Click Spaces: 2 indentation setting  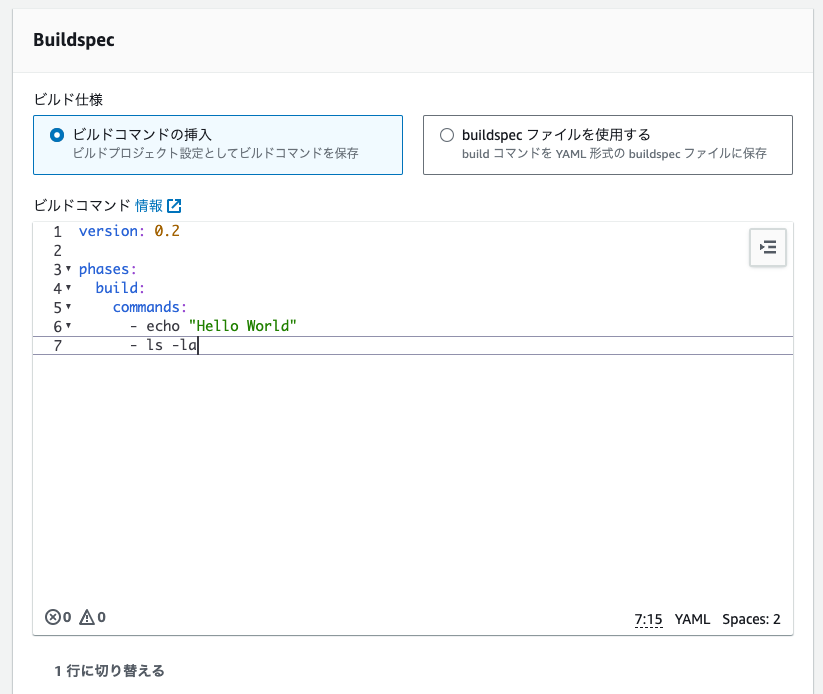(751, 619)
